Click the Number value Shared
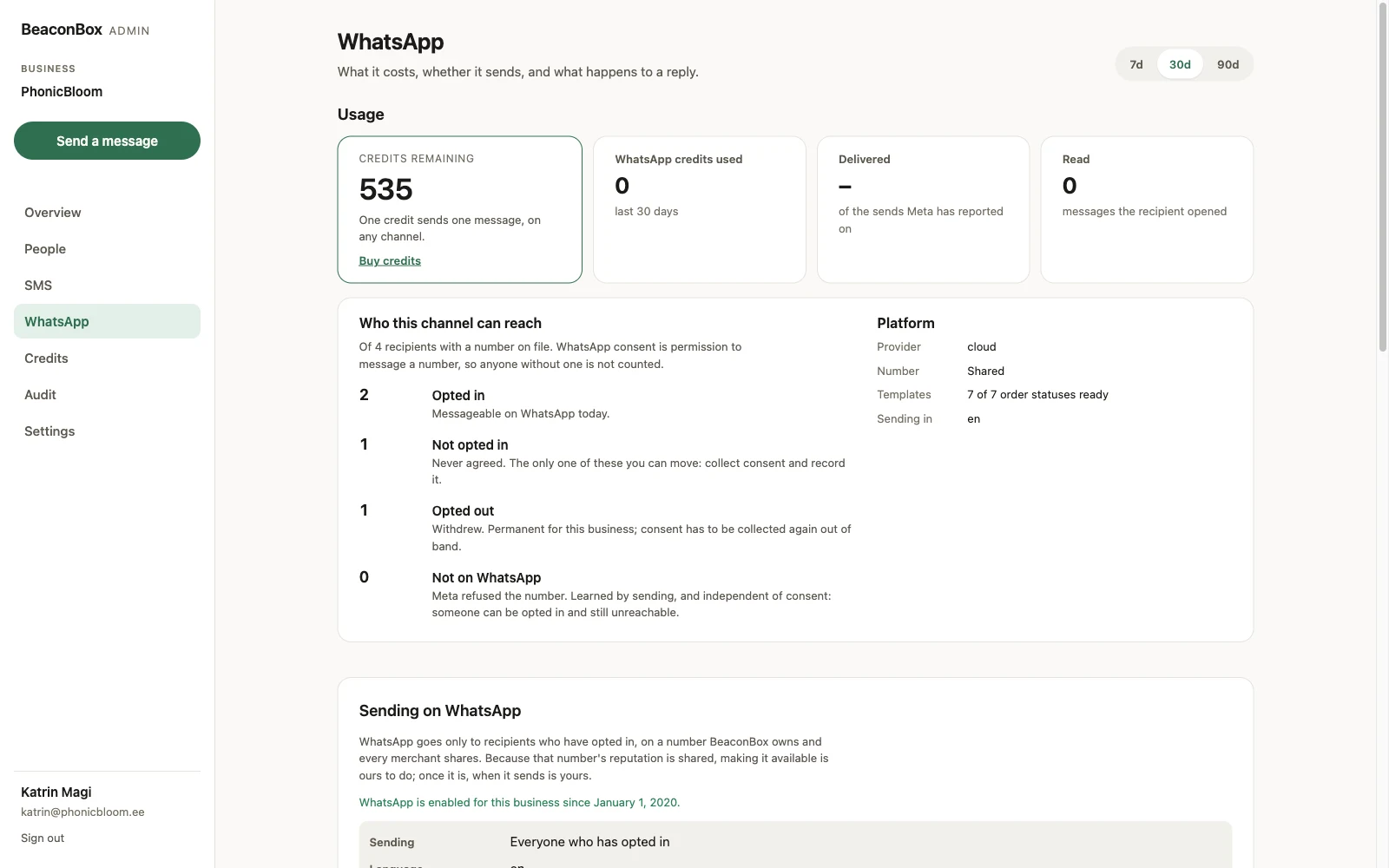 (985, 371)
